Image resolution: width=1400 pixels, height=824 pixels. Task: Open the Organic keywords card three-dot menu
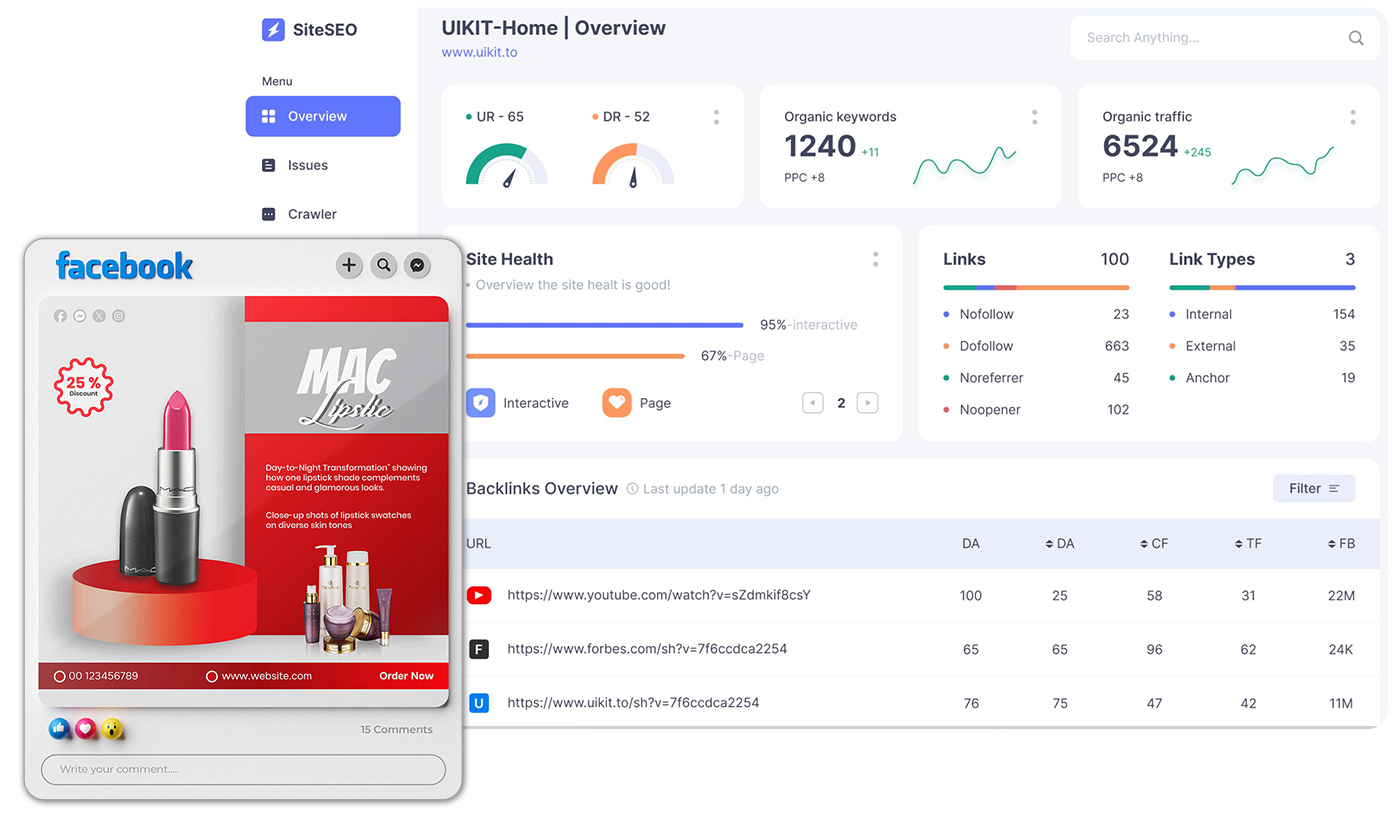tap(1034, 117)
